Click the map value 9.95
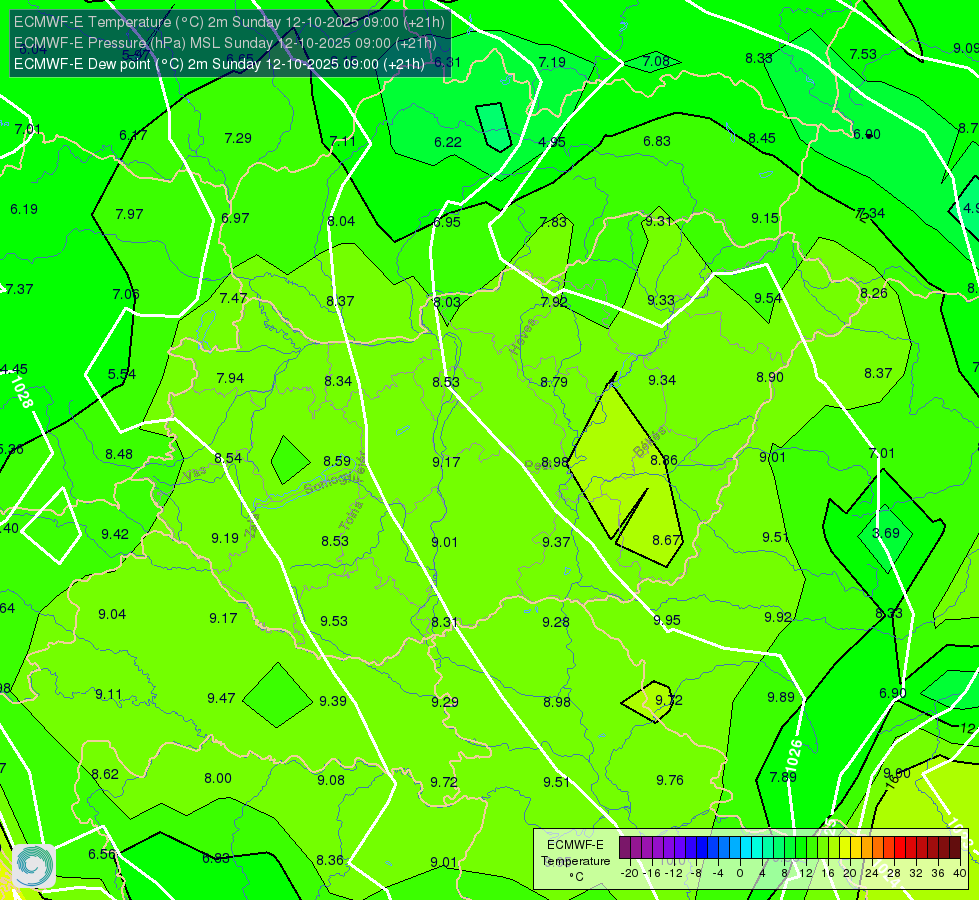 click(x=667, y=620)
